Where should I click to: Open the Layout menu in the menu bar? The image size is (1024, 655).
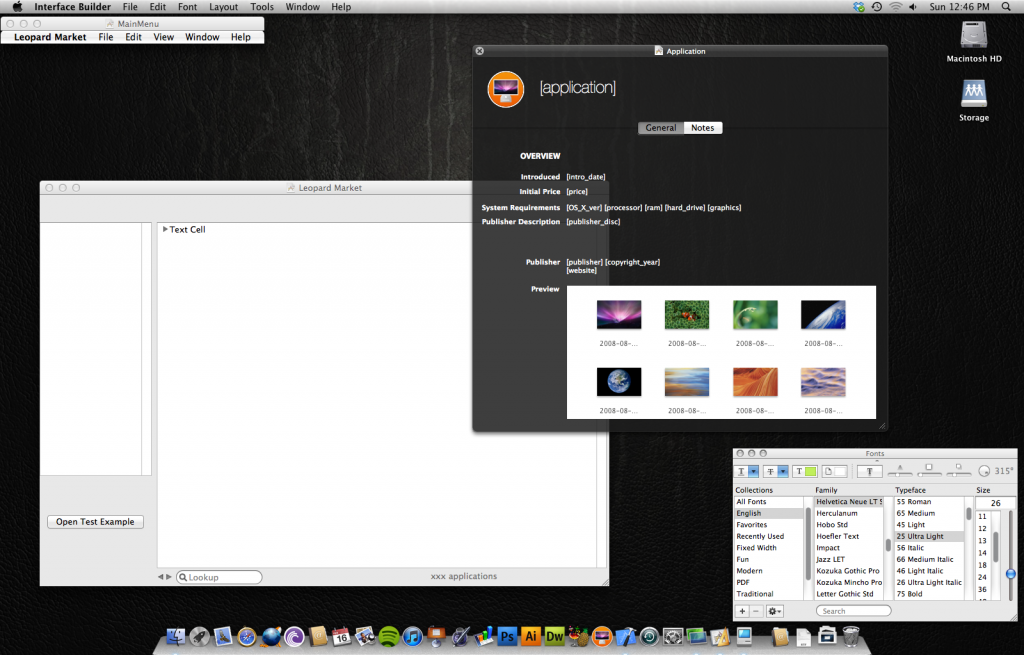223,7
